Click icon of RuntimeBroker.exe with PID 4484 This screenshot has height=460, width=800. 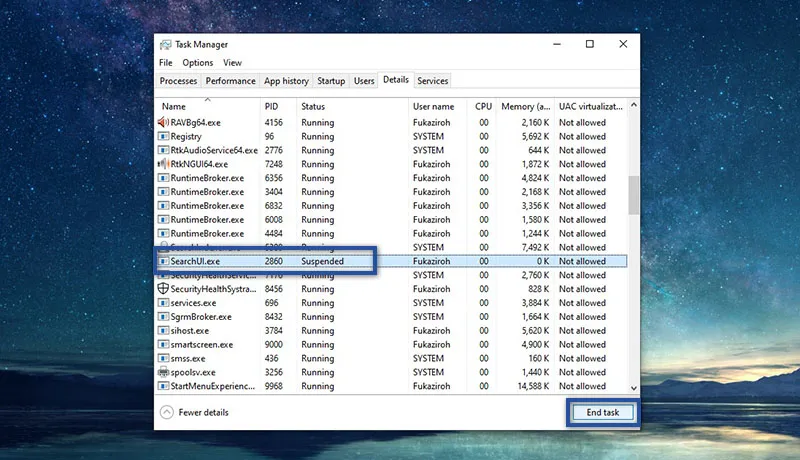(x=163, y=233)
